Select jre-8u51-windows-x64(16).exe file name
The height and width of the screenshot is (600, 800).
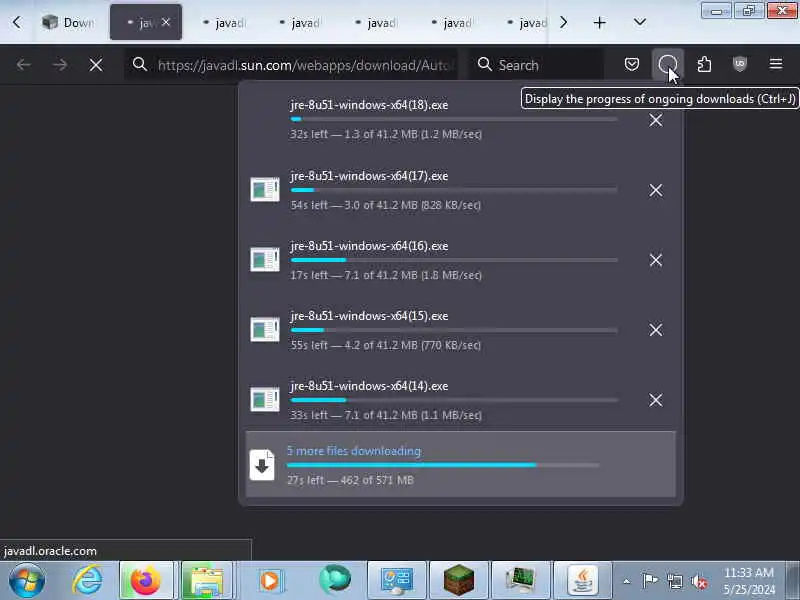pyautogui.click(x=369, y=246)
